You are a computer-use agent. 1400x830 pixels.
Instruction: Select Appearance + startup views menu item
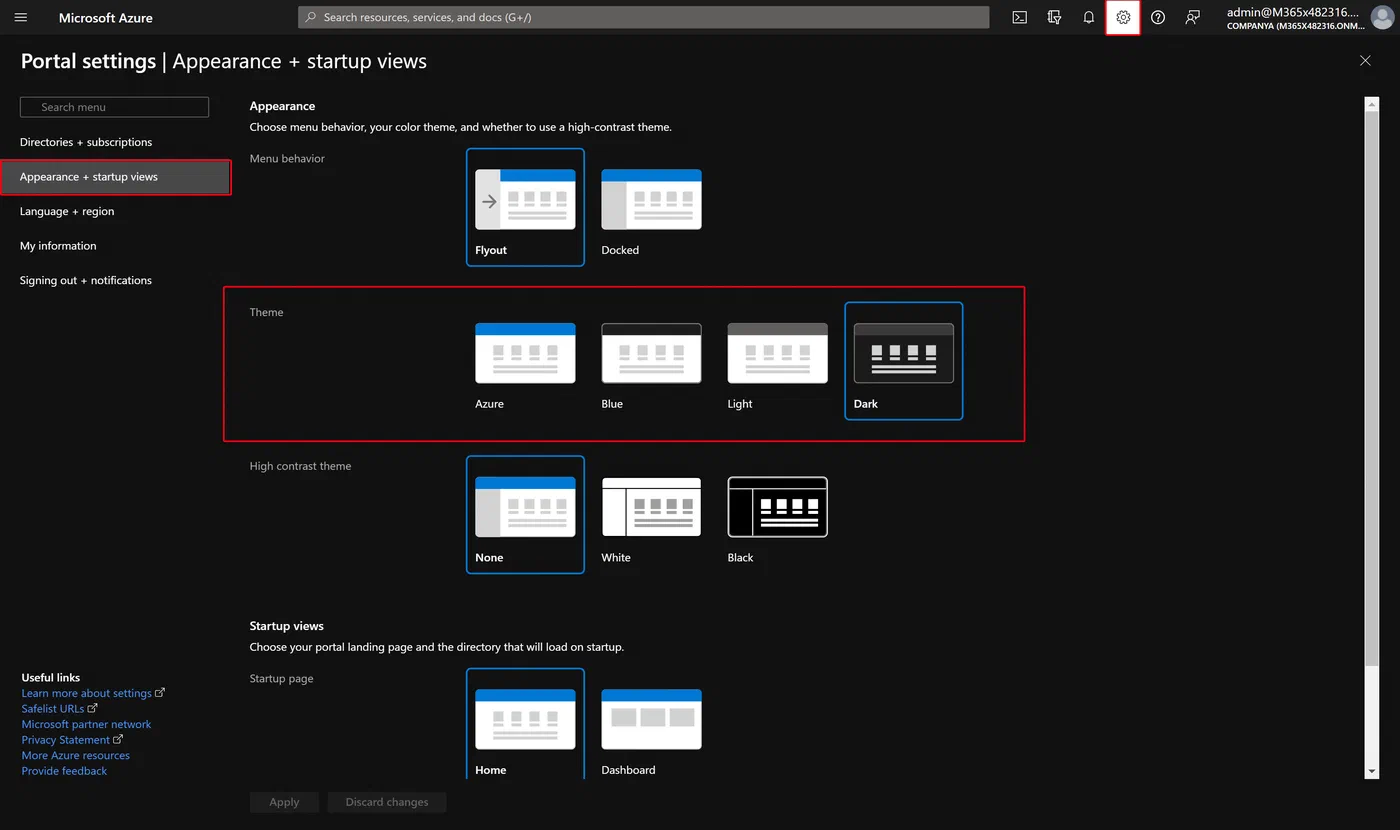(116, 177)
